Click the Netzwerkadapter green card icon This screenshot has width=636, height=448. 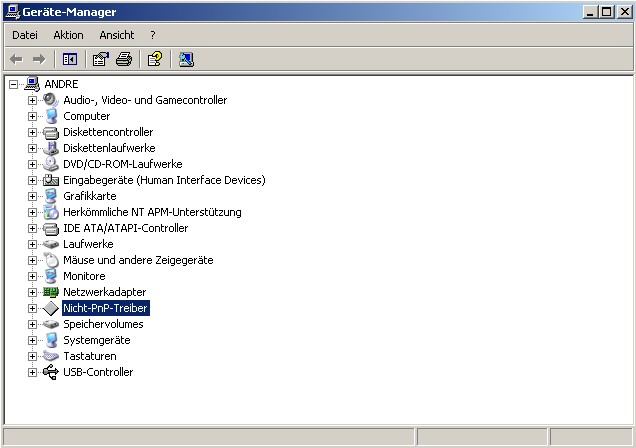coord(51,292)
